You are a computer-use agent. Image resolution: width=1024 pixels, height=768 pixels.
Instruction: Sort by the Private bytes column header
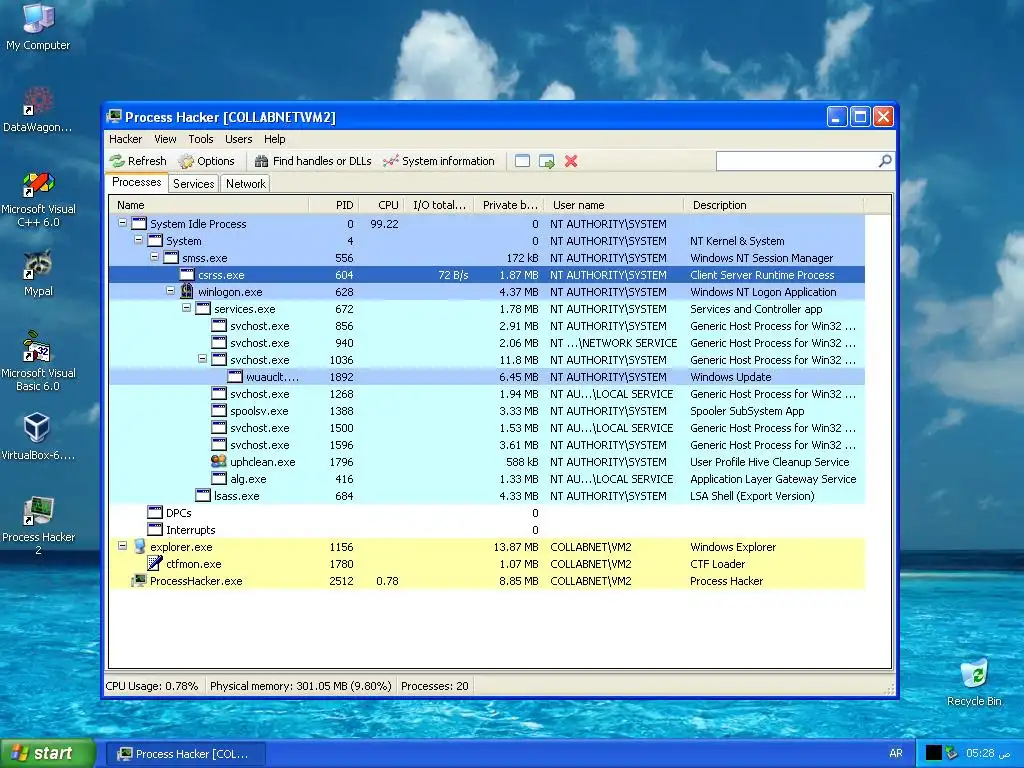point(509,205)
